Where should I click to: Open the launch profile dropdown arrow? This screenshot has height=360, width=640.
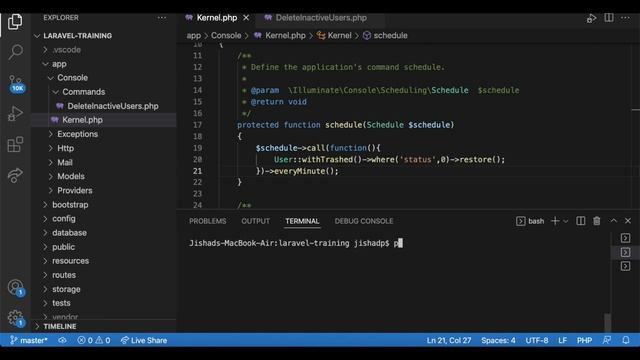click(565, 221)
